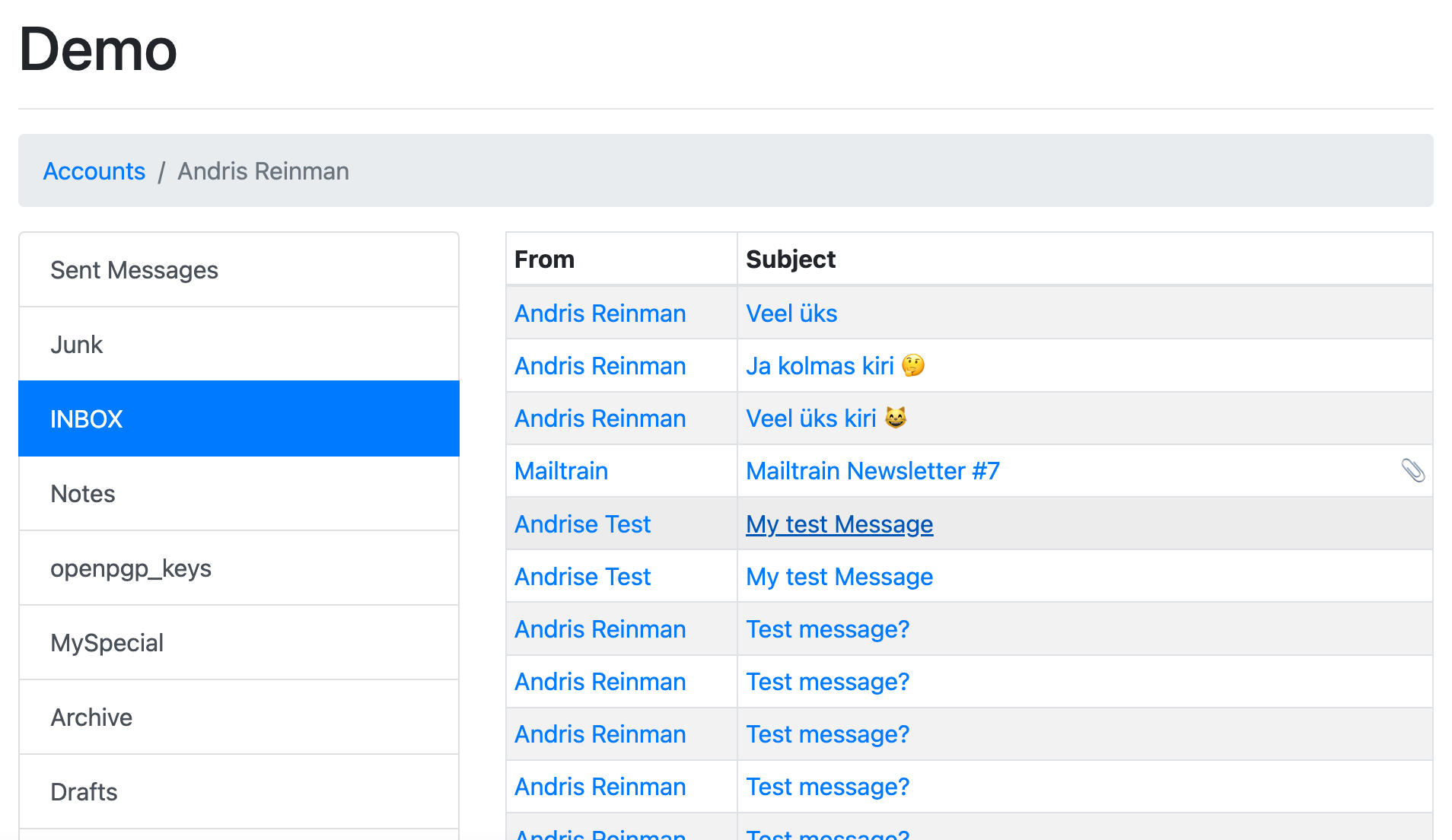The height and width of the screenshot is (840, 1452).
Task: Click the Mailtrain sender link
Action: click(x=561, y=471)
